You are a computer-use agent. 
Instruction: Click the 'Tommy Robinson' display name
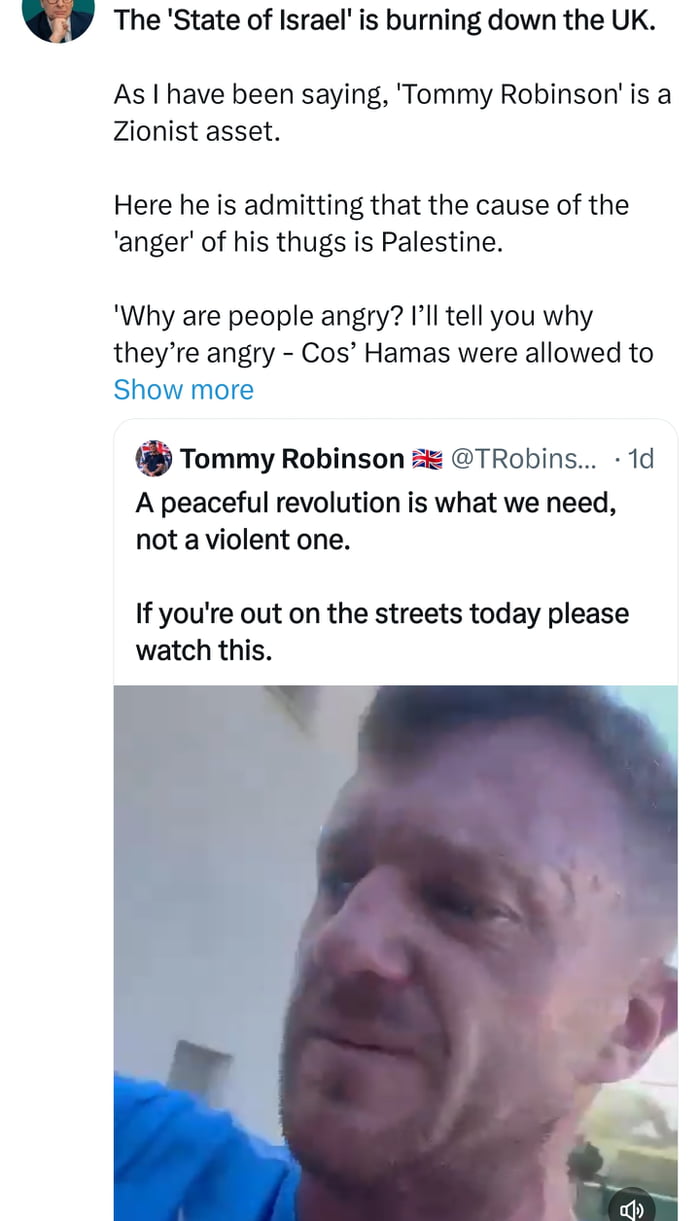(x=290, y=458)
